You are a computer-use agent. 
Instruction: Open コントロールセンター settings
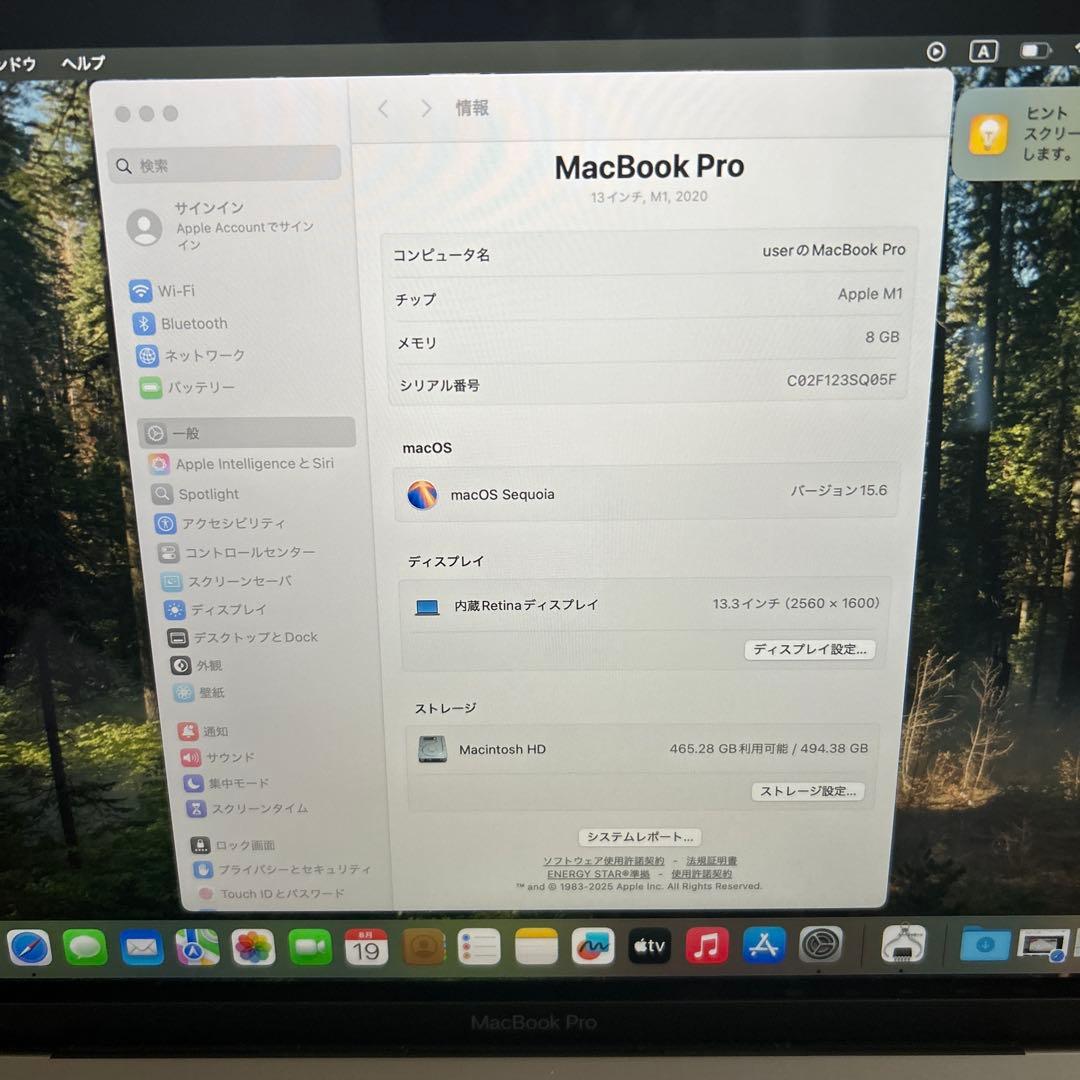(x=236, y=552)
